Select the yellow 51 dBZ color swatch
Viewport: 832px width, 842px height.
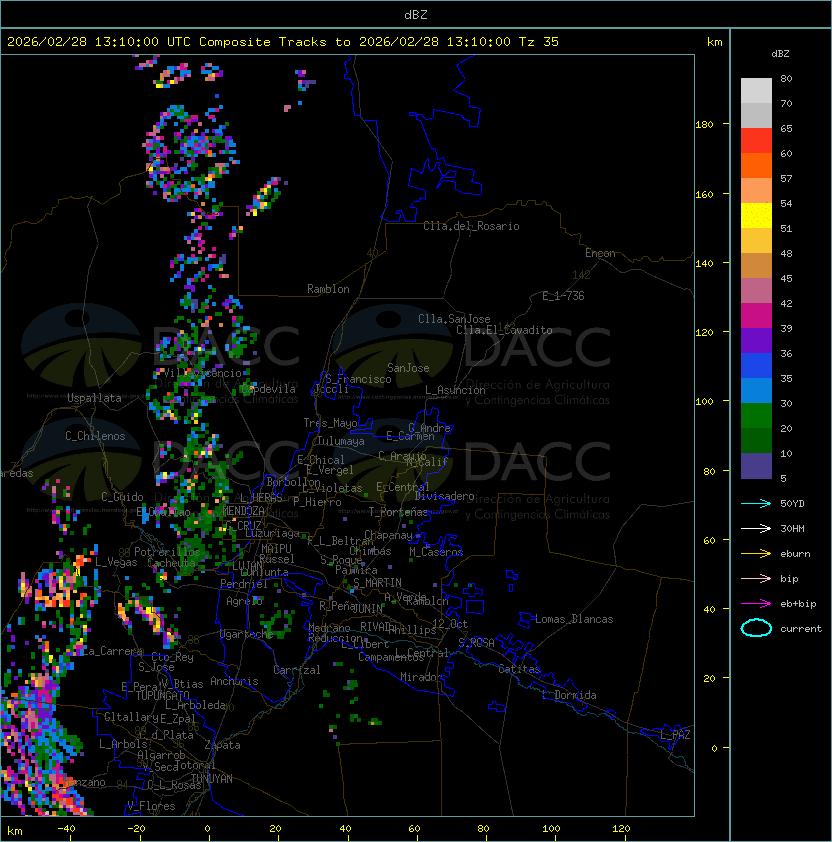(756, 216)
